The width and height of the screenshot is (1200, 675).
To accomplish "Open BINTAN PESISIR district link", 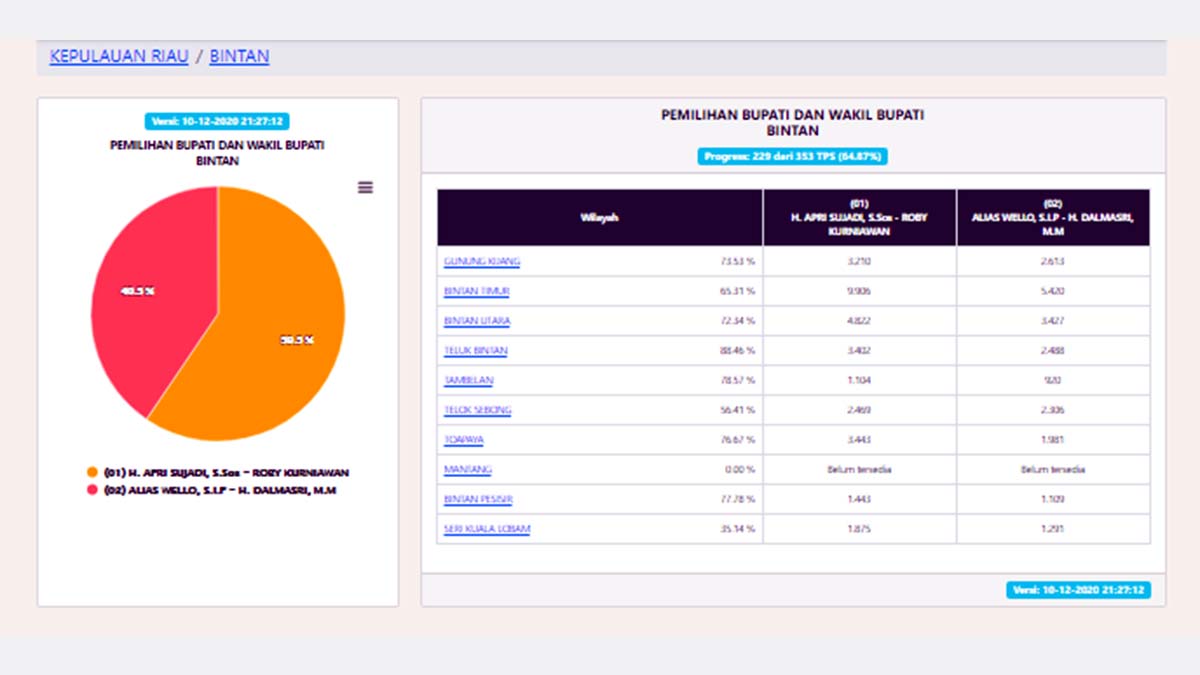I will [x=478, y=499].
